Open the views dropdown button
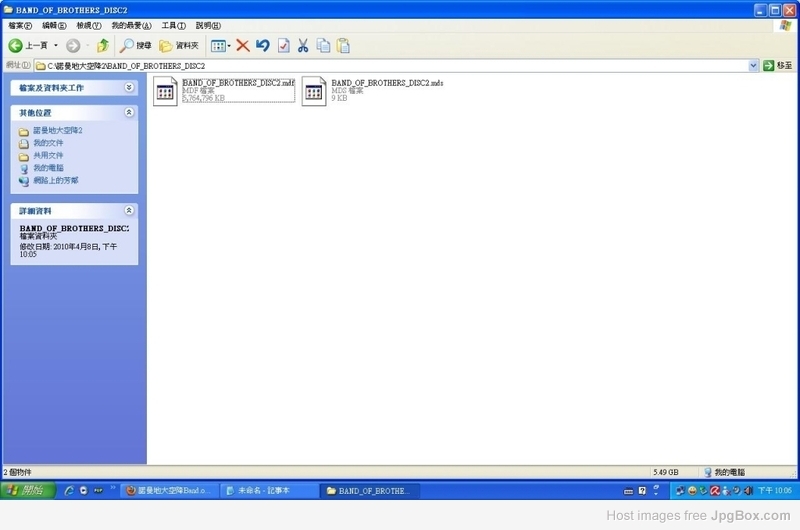 point(220,46)
